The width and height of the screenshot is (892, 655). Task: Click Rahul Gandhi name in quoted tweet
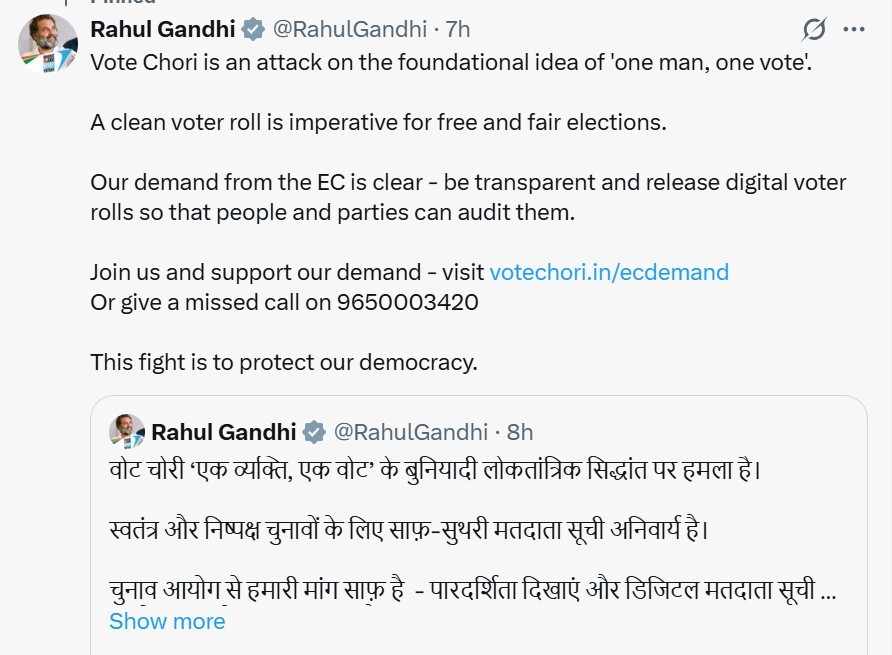(224, 432)
